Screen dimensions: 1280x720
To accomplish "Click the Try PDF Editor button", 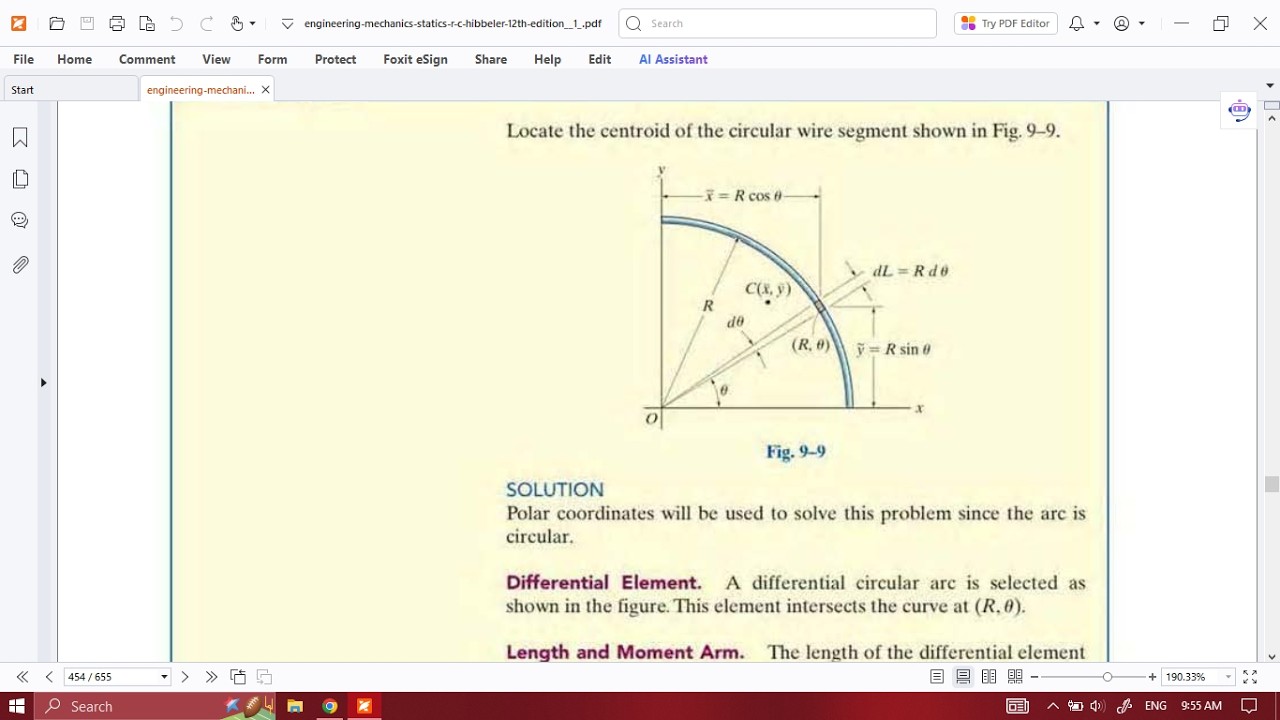I will pos(1006,23).
